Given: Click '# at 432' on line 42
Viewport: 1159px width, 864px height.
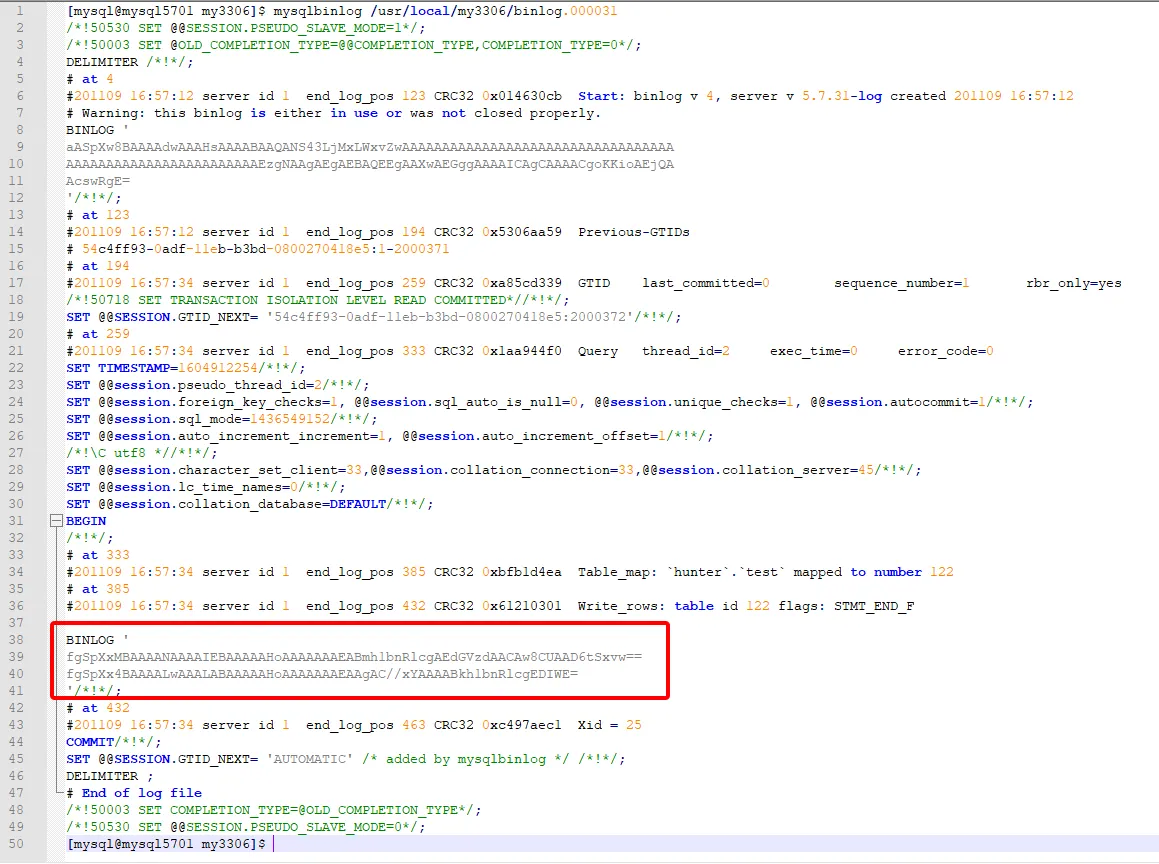Looking at the screenshot, I should [x=98, y=708].
